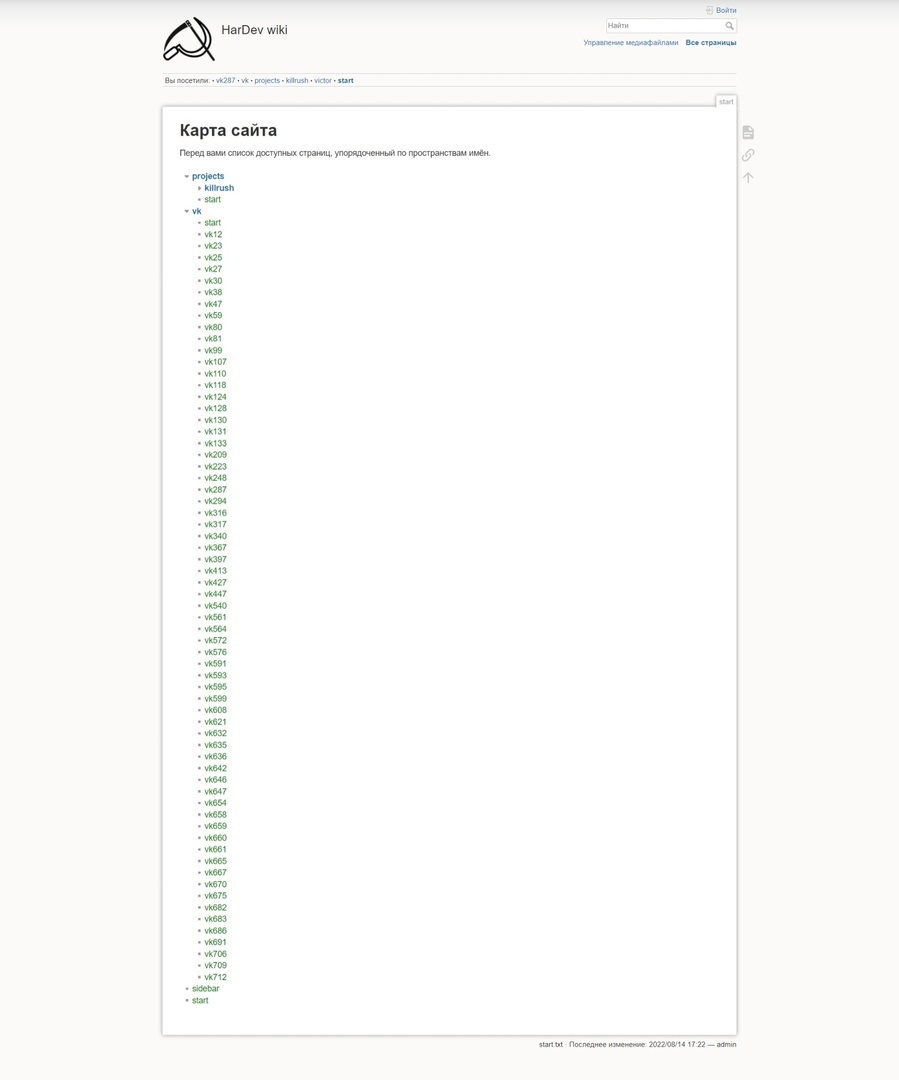Click the search magnifier icon
This screenshot has height=1080, width=899.
(x=730, y=25)
